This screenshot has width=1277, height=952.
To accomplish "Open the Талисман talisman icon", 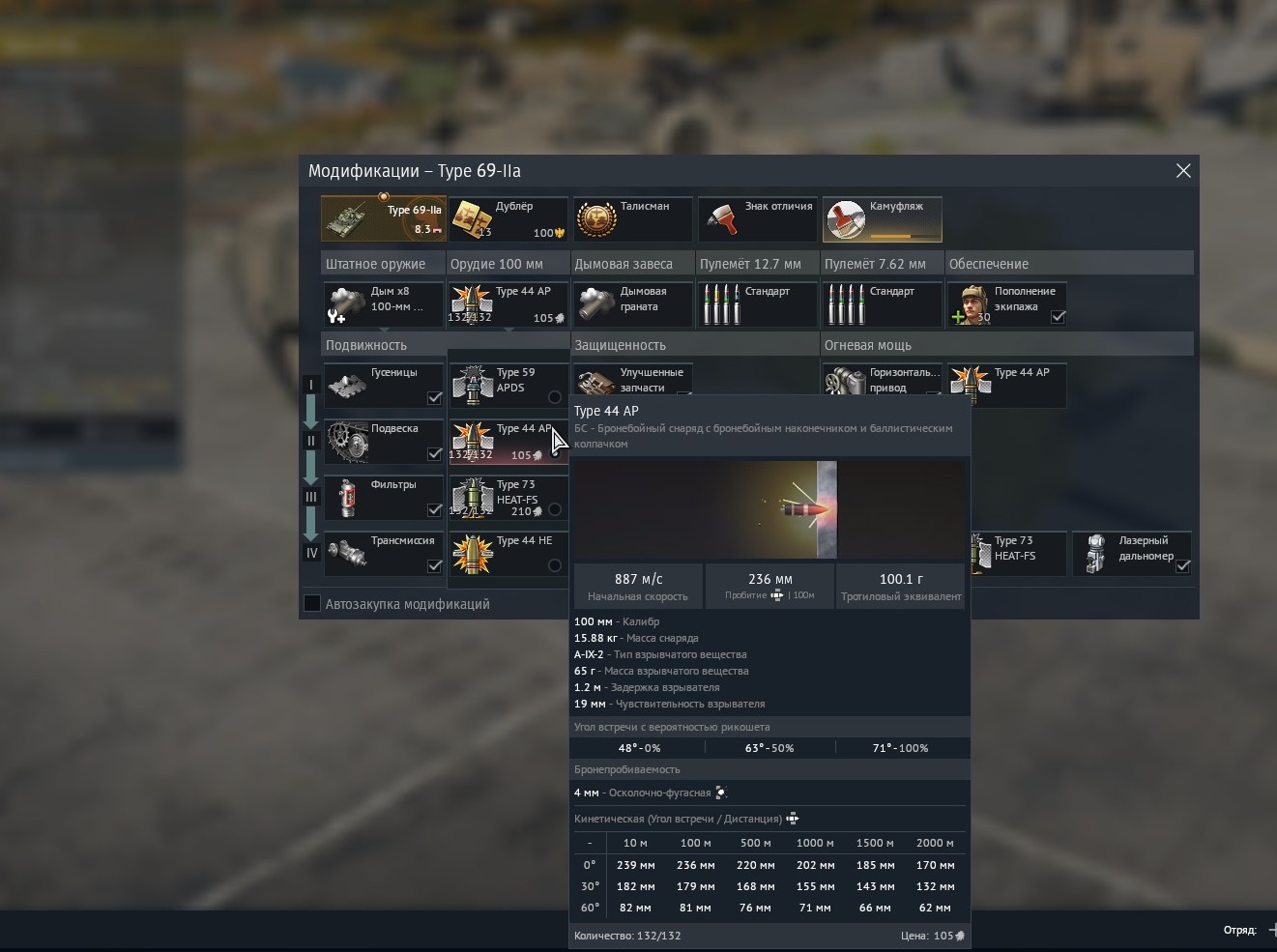I will 632,219.
